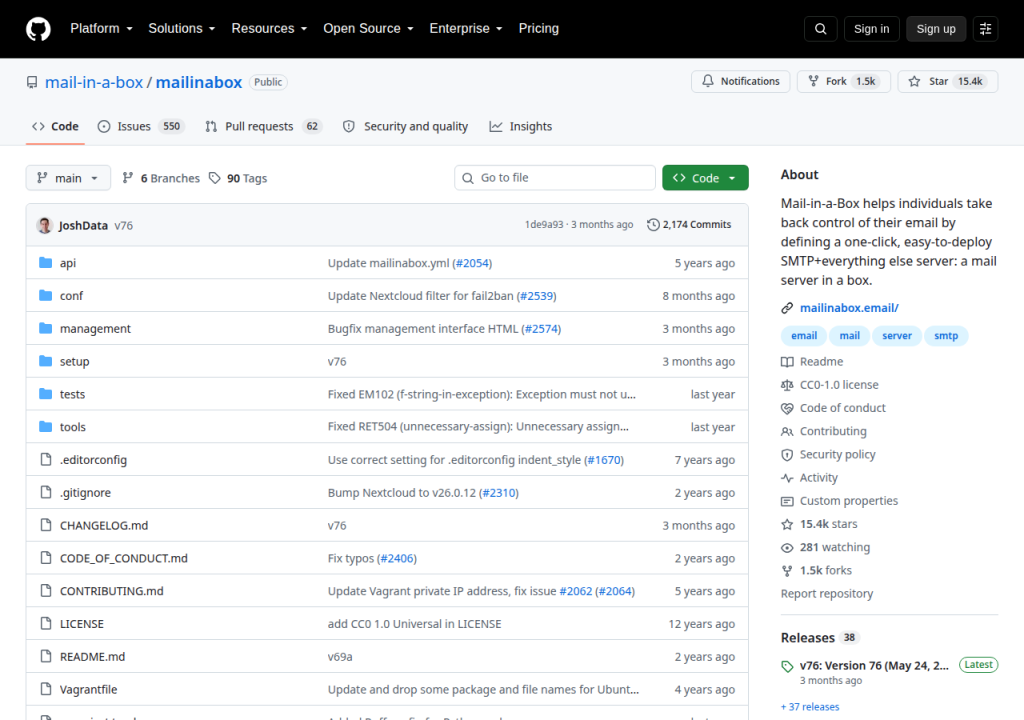Screen dimensions: 1024x720
Task: Open the mail-in-a-box owner link
Action: (x=94, y=82)
